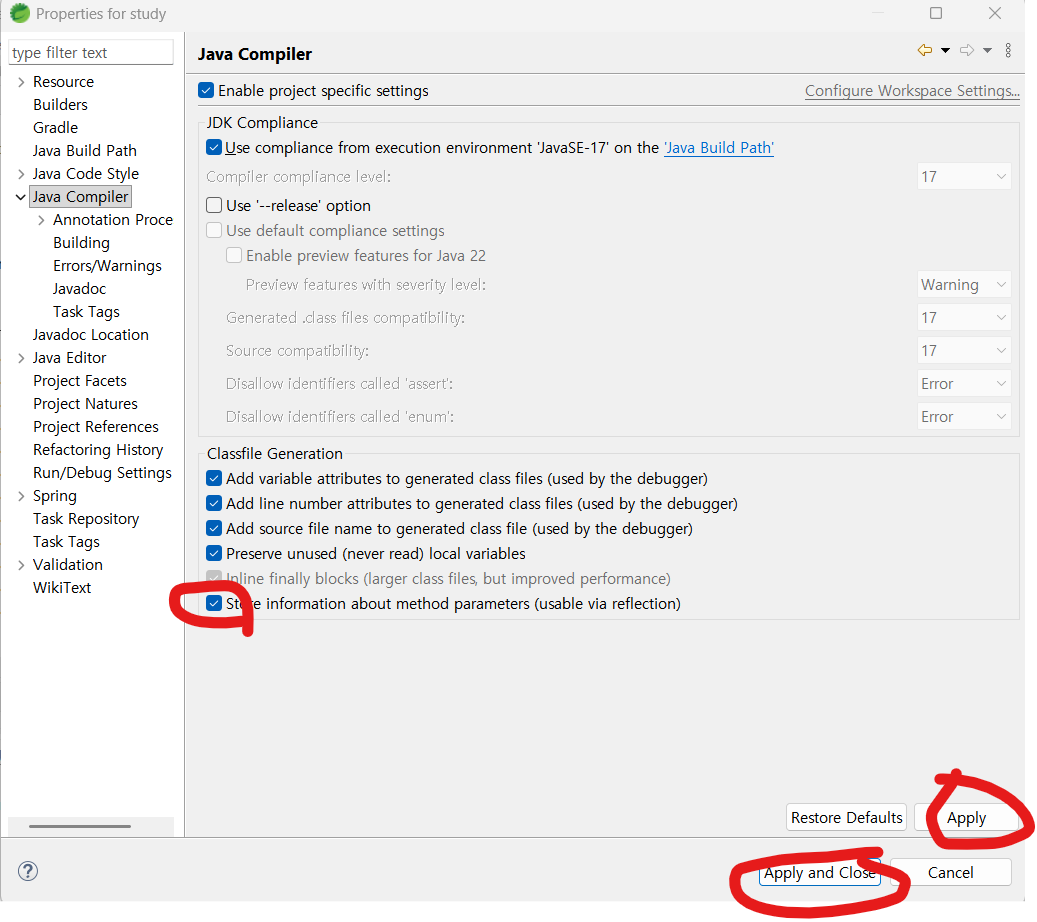
Task: Toggle Add source file name checkbox
Action: tap(214, 528)
